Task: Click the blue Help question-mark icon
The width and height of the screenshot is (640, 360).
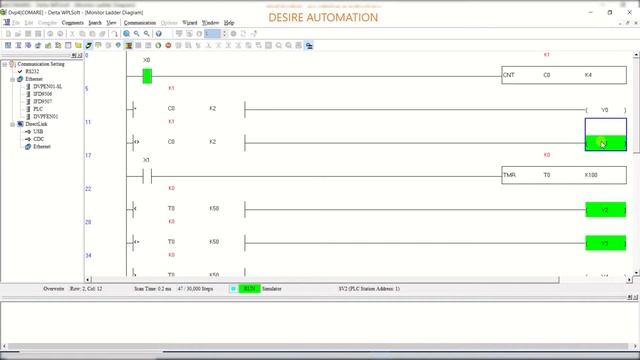Action: pos(158,33)
